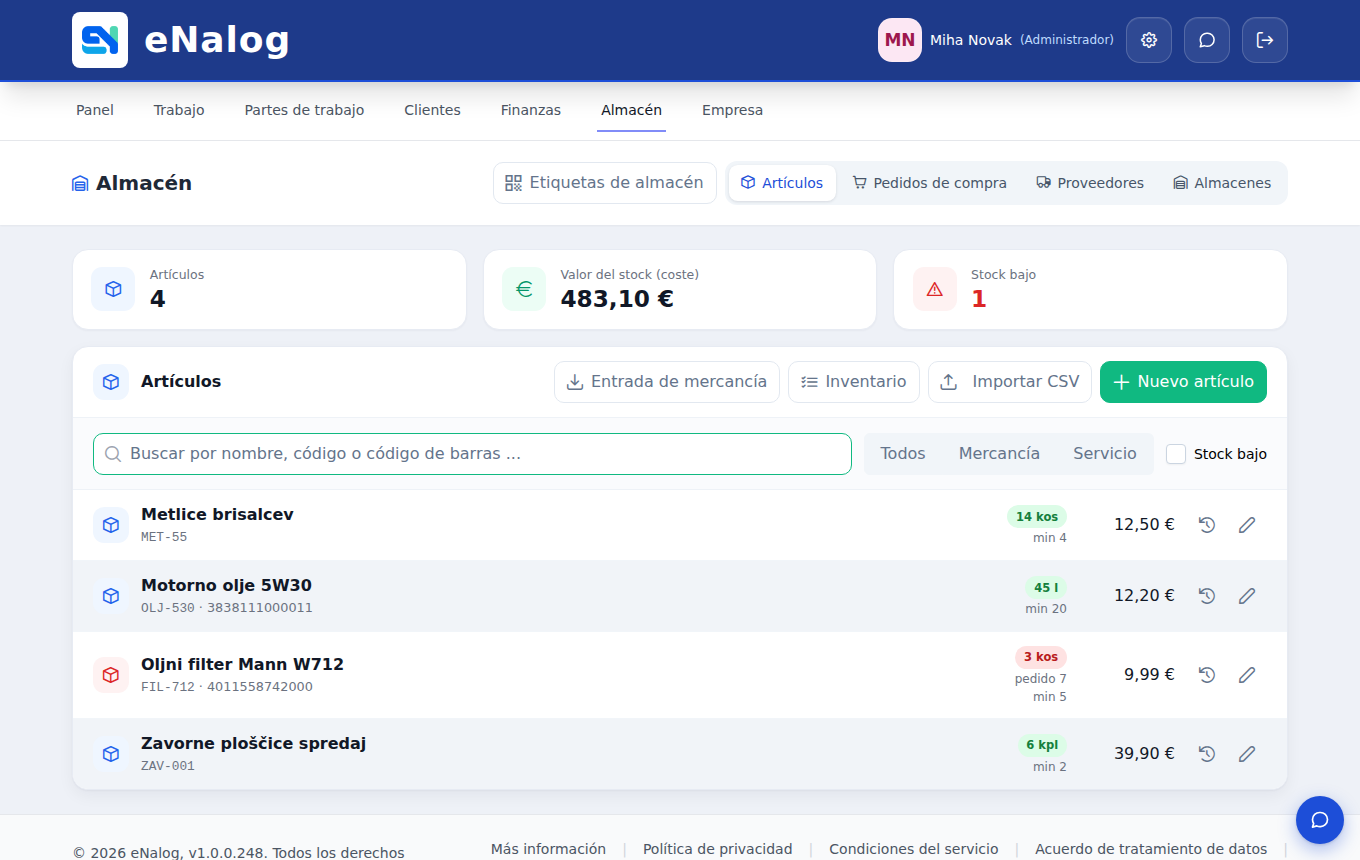The height and width of the screenshot is (860, 1360).
Task: Switch to Proveedores tab
Action: coord(1090,183)
